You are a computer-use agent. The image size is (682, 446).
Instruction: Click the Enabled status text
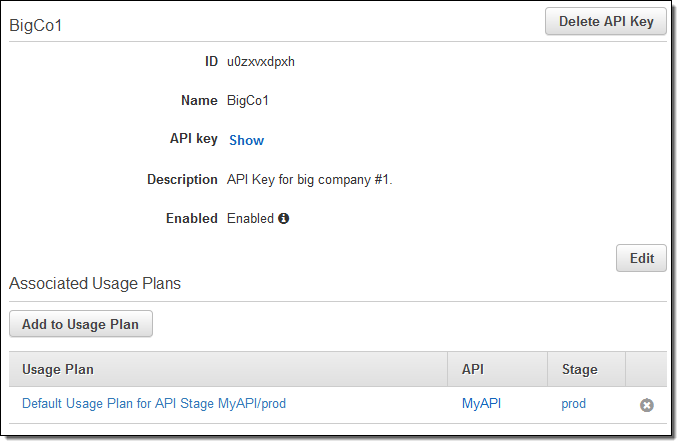(x=250, y=218)
